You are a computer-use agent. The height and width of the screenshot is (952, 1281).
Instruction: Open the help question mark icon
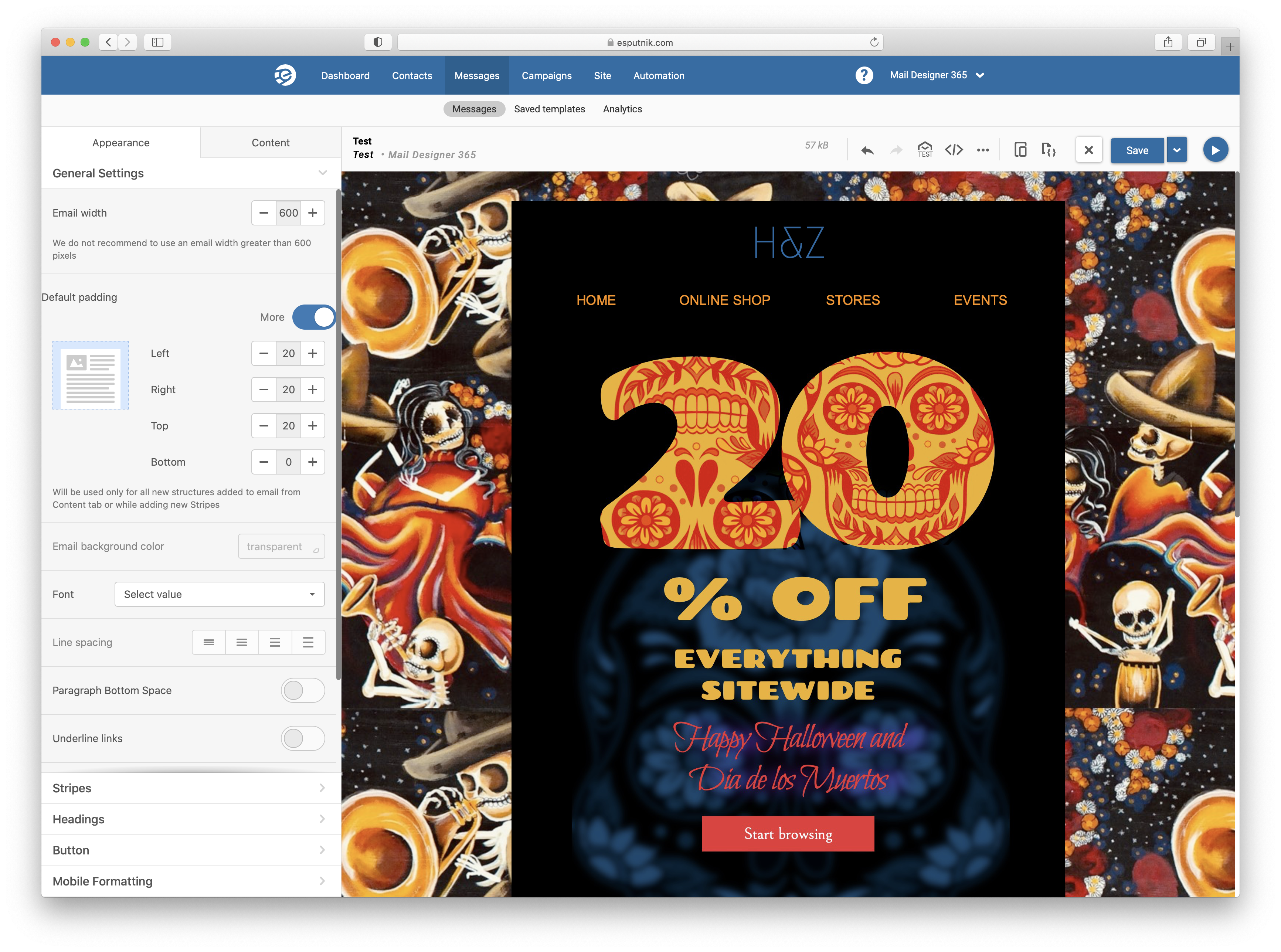click(864, 75)
